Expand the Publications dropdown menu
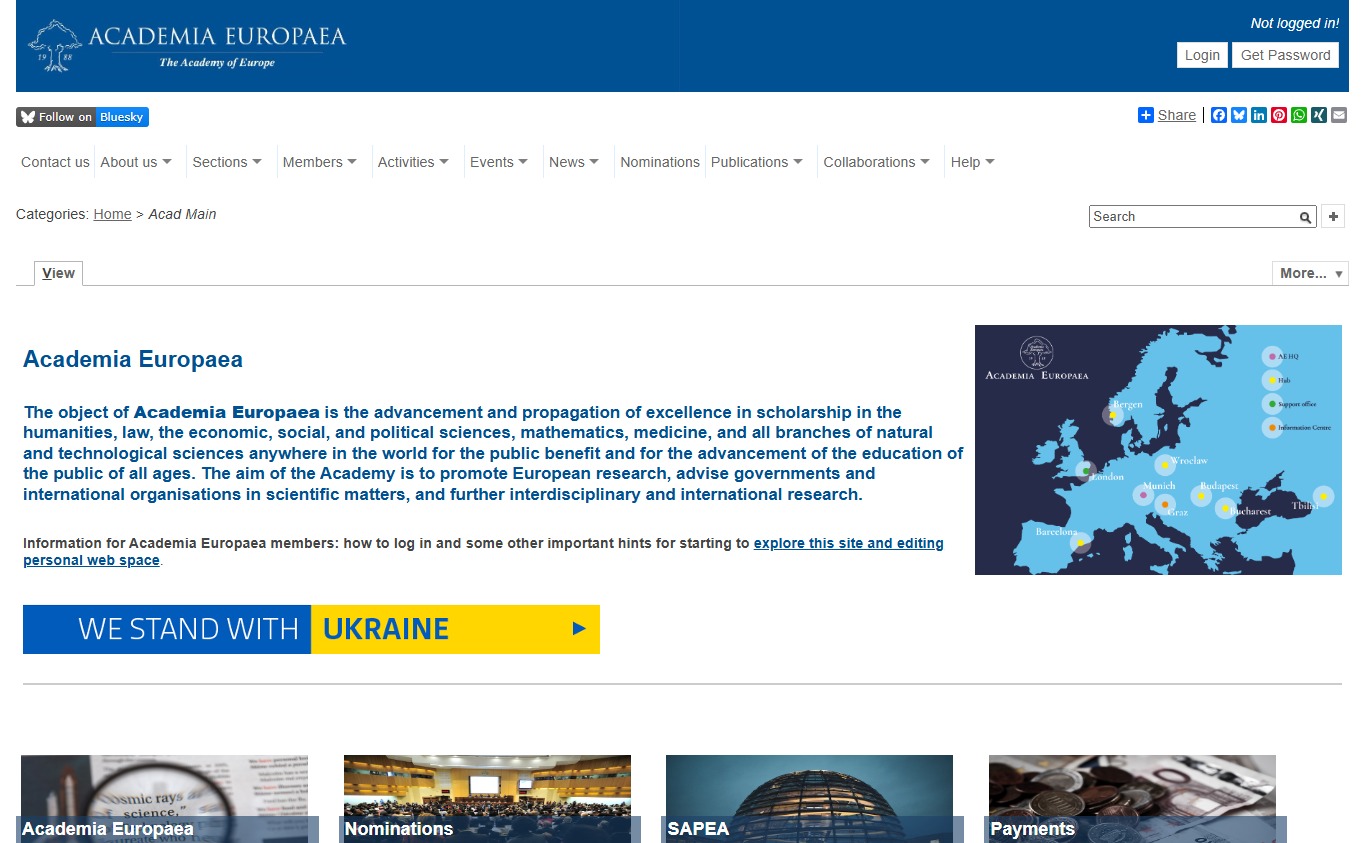The height and width of the screenshot is (843, 1367). pos(757,162)
